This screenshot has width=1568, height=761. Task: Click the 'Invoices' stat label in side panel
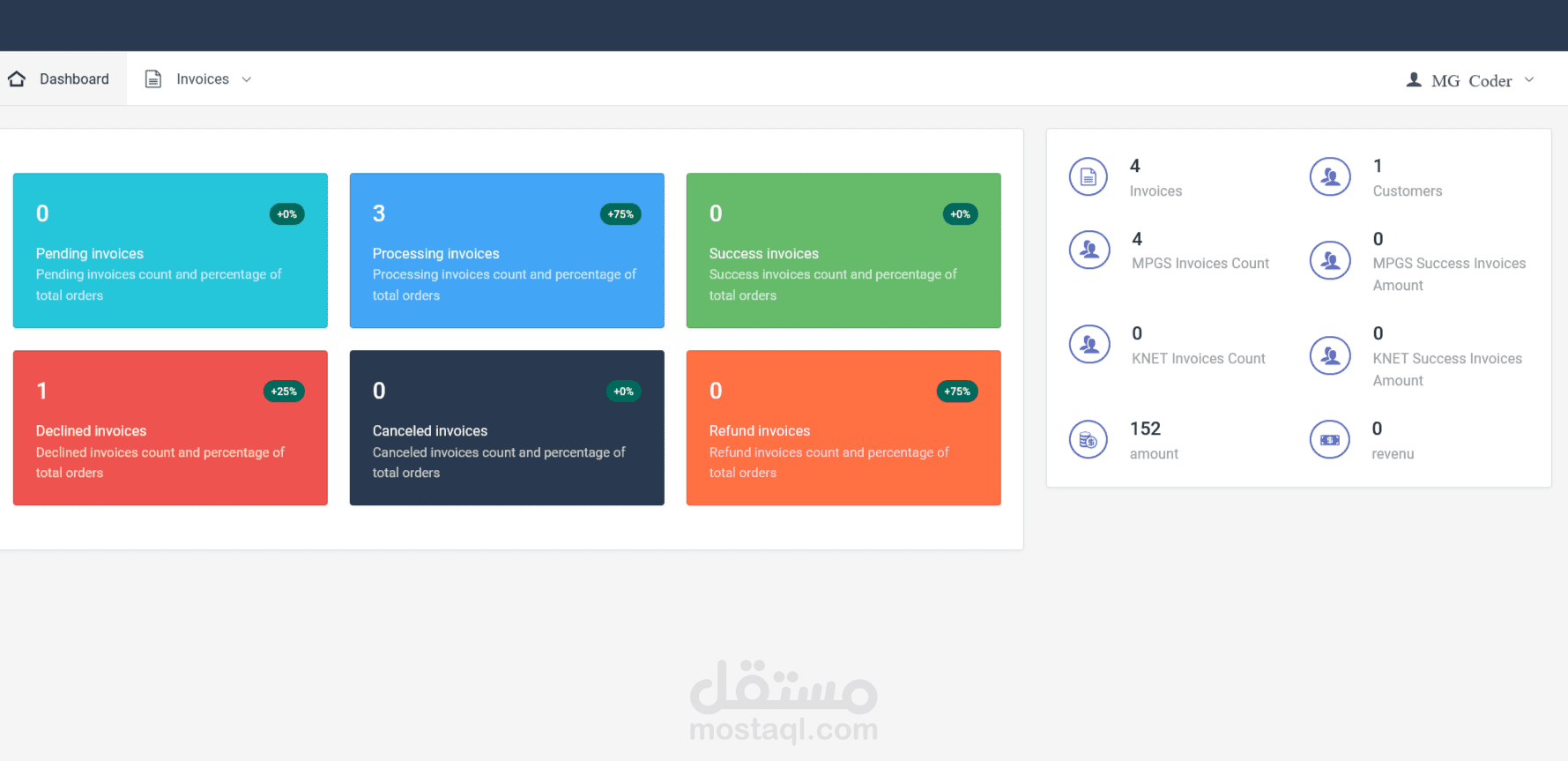pyautogui.click(x=1156, y=191)
